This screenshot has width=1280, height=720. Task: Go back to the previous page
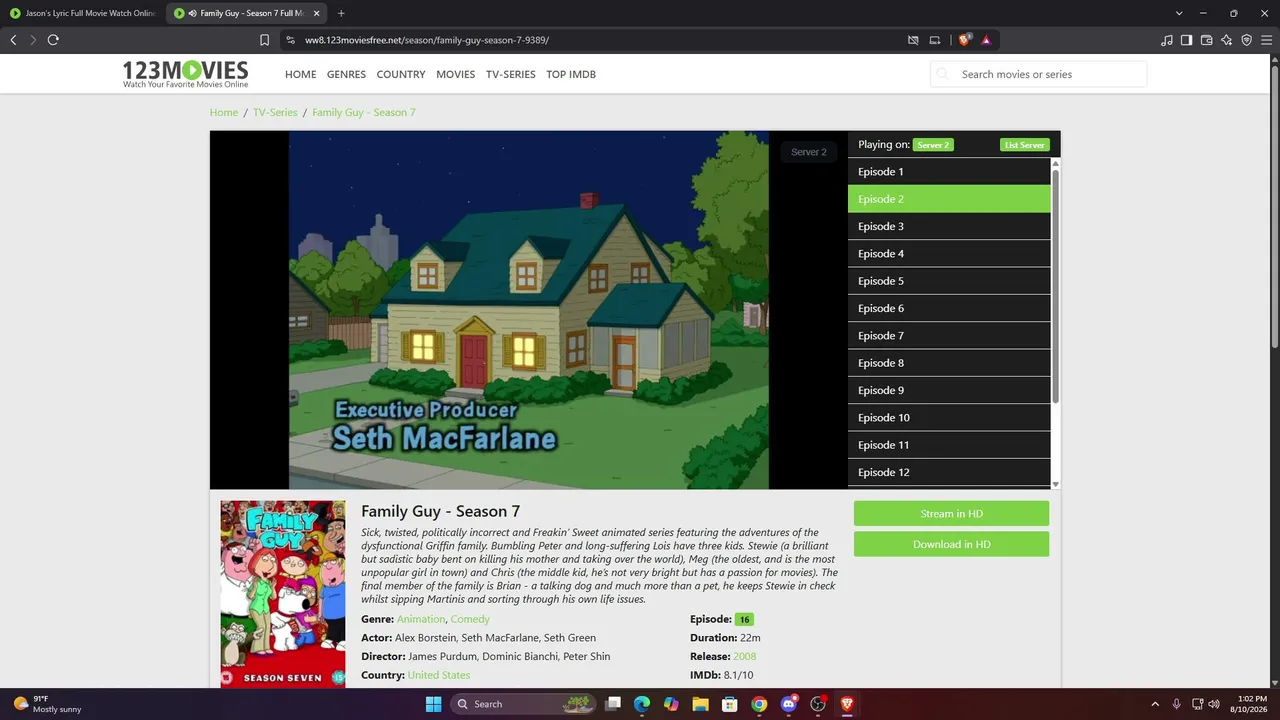[13, 40]
